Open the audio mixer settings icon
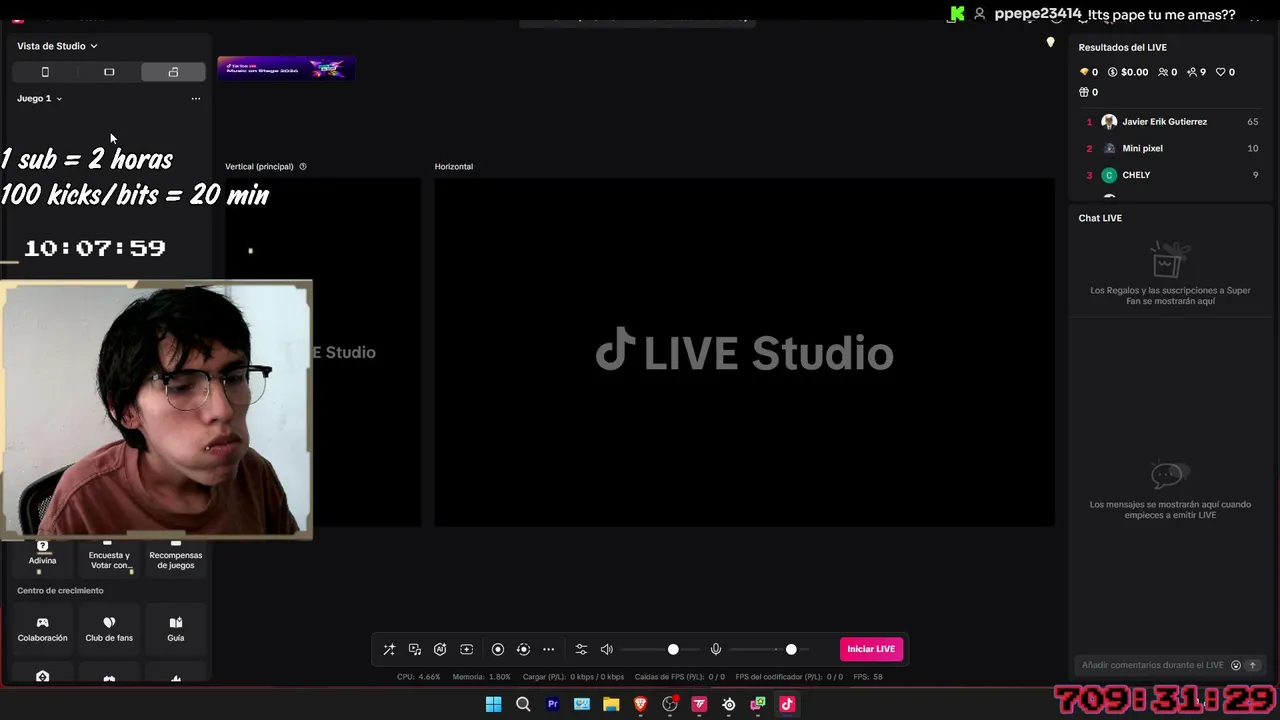The image size is (1280, 720). point(581,649)
